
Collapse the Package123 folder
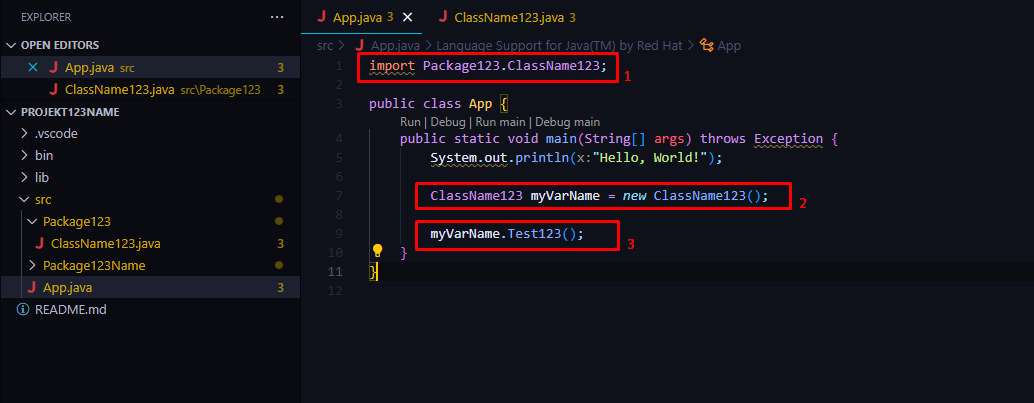(33, 221)
